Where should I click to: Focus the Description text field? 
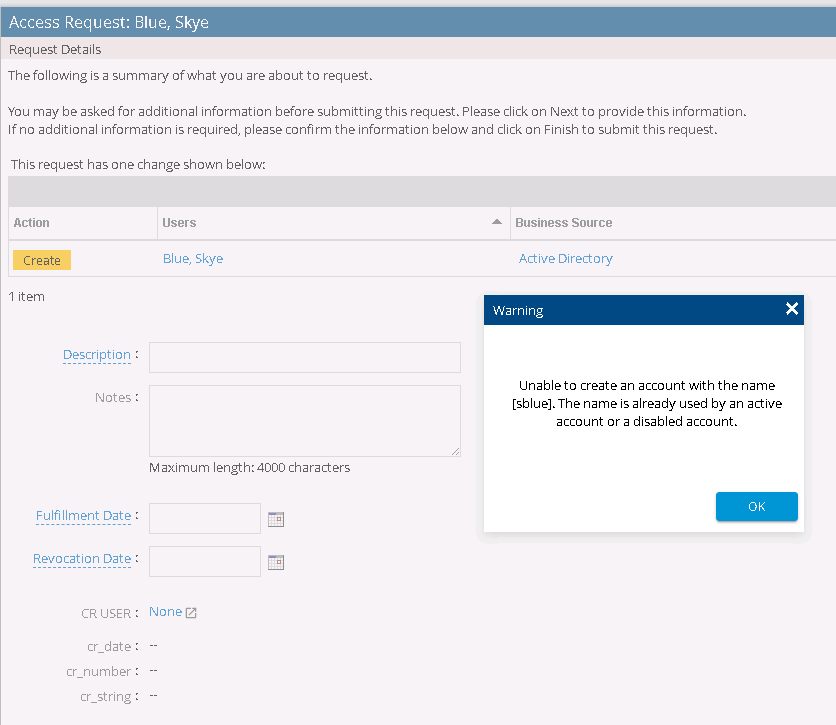pyautogui.click(x=304, y=357)
